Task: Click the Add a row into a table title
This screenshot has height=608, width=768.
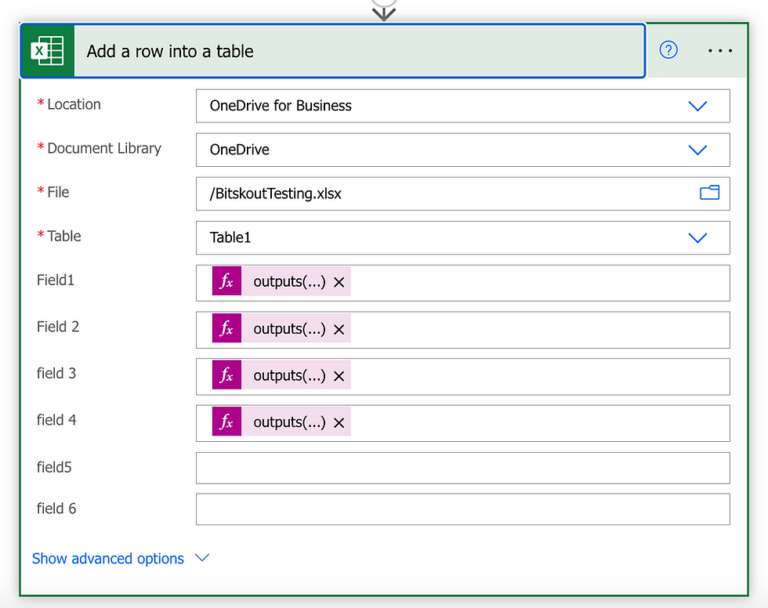Action: 170,51
